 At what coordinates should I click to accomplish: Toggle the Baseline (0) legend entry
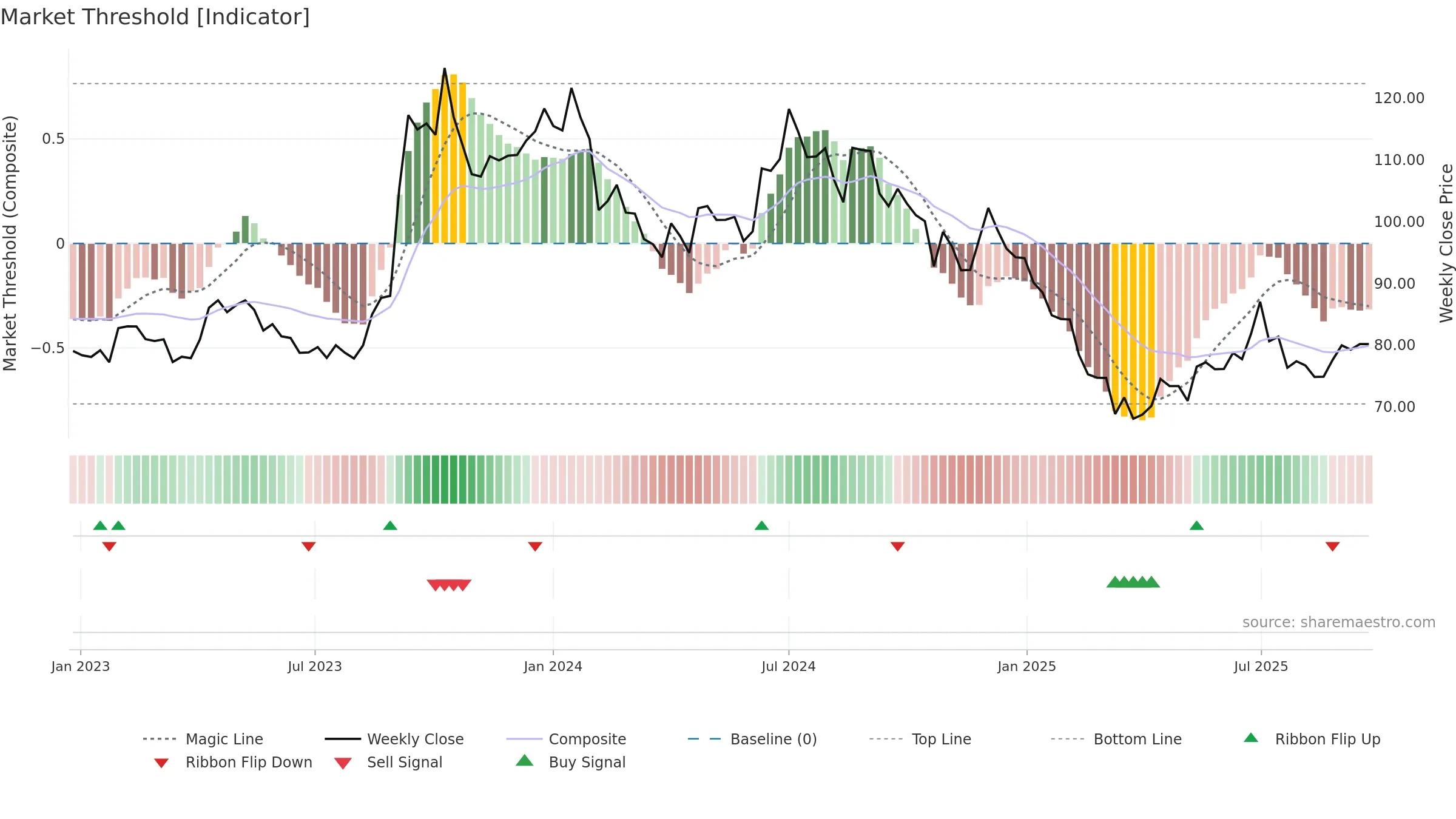coord(752,739)
